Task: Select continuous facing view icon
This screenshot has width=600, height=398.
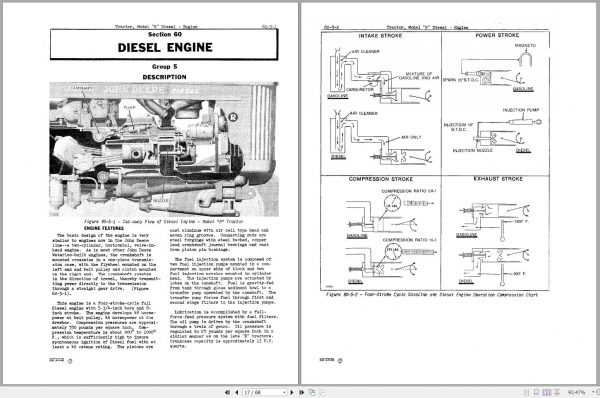Action: 557,392
